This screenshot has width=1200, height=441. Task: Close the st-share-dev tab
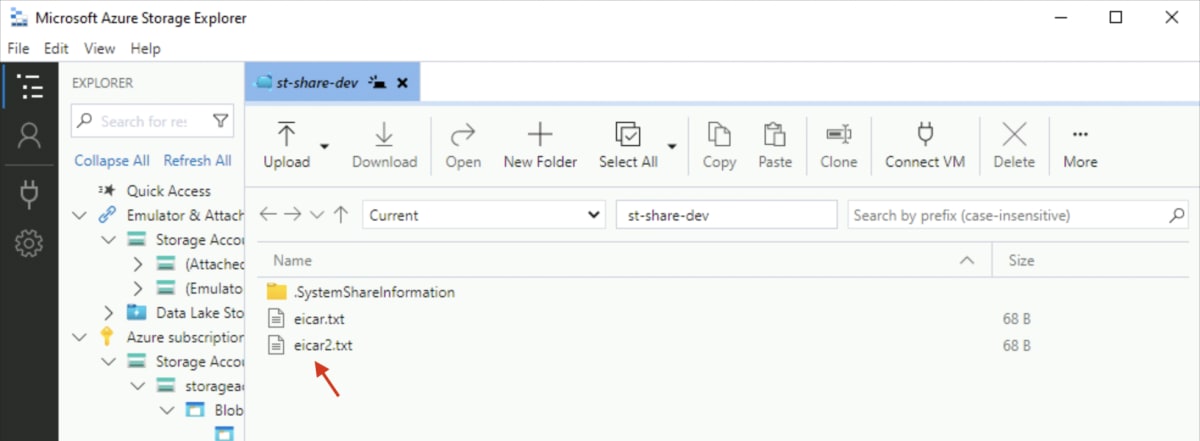402,83
